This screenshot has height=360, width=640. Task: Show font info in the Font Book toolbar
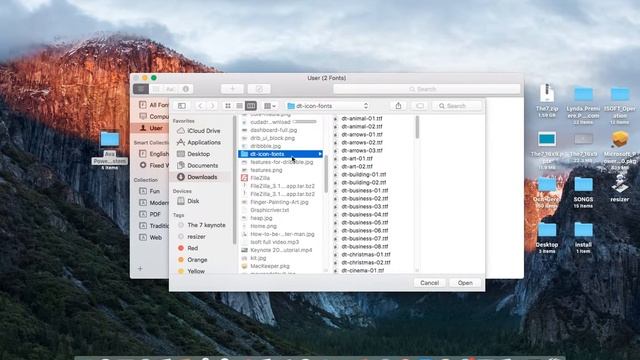[186, 89]
